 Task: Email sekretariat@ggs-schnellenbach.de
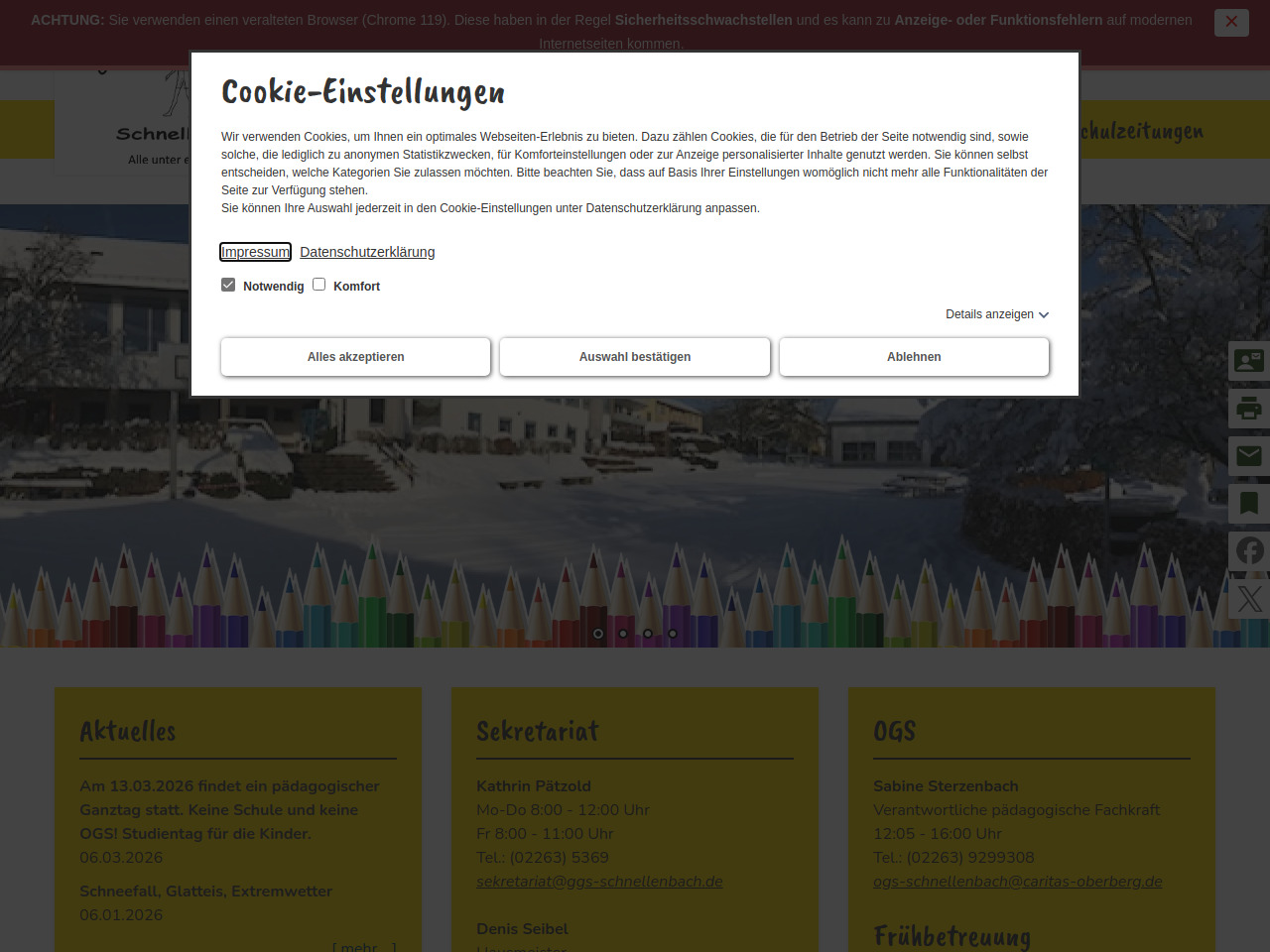(x=599, y=882)
